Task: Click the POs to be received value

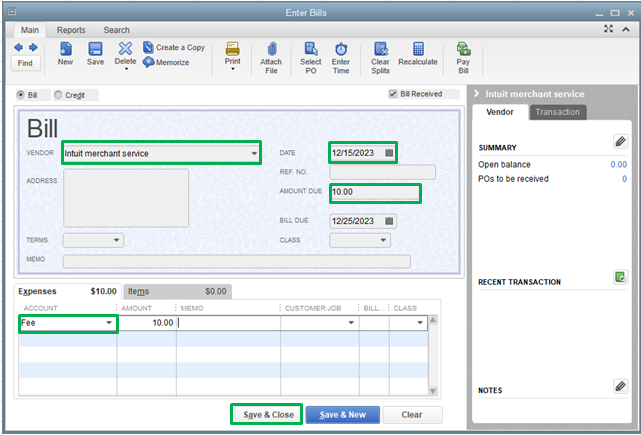Action: pos(624,179)
